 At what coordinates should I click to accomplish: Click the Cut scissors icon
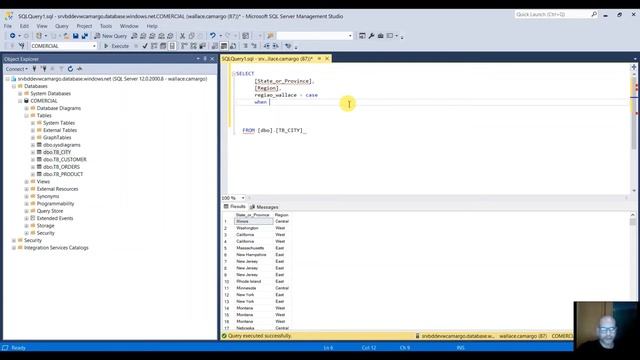182,36
